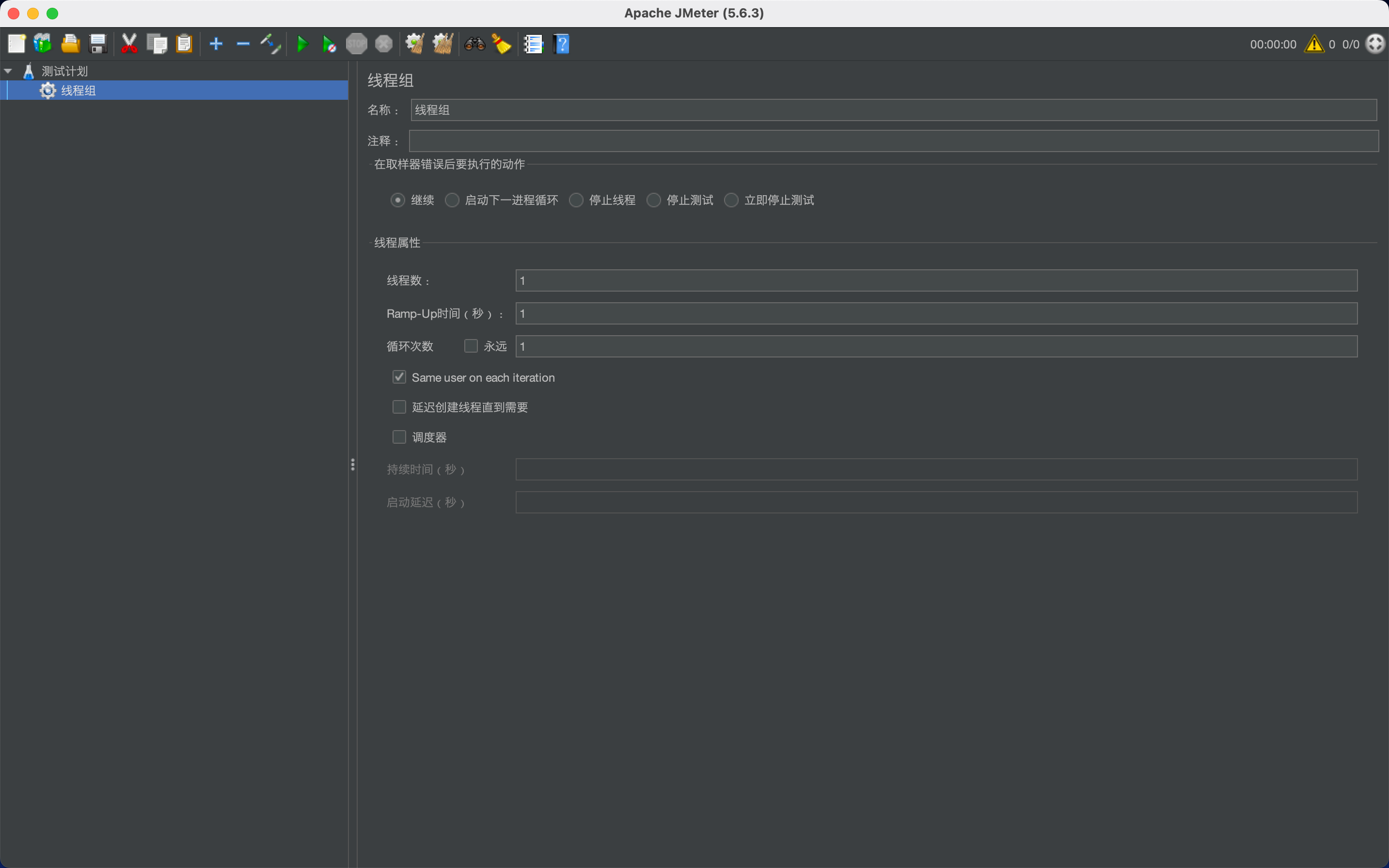Viewport: 1389px width, 868px height.
Task: Select the 停止线程 radio button
Action: (576, 200)
